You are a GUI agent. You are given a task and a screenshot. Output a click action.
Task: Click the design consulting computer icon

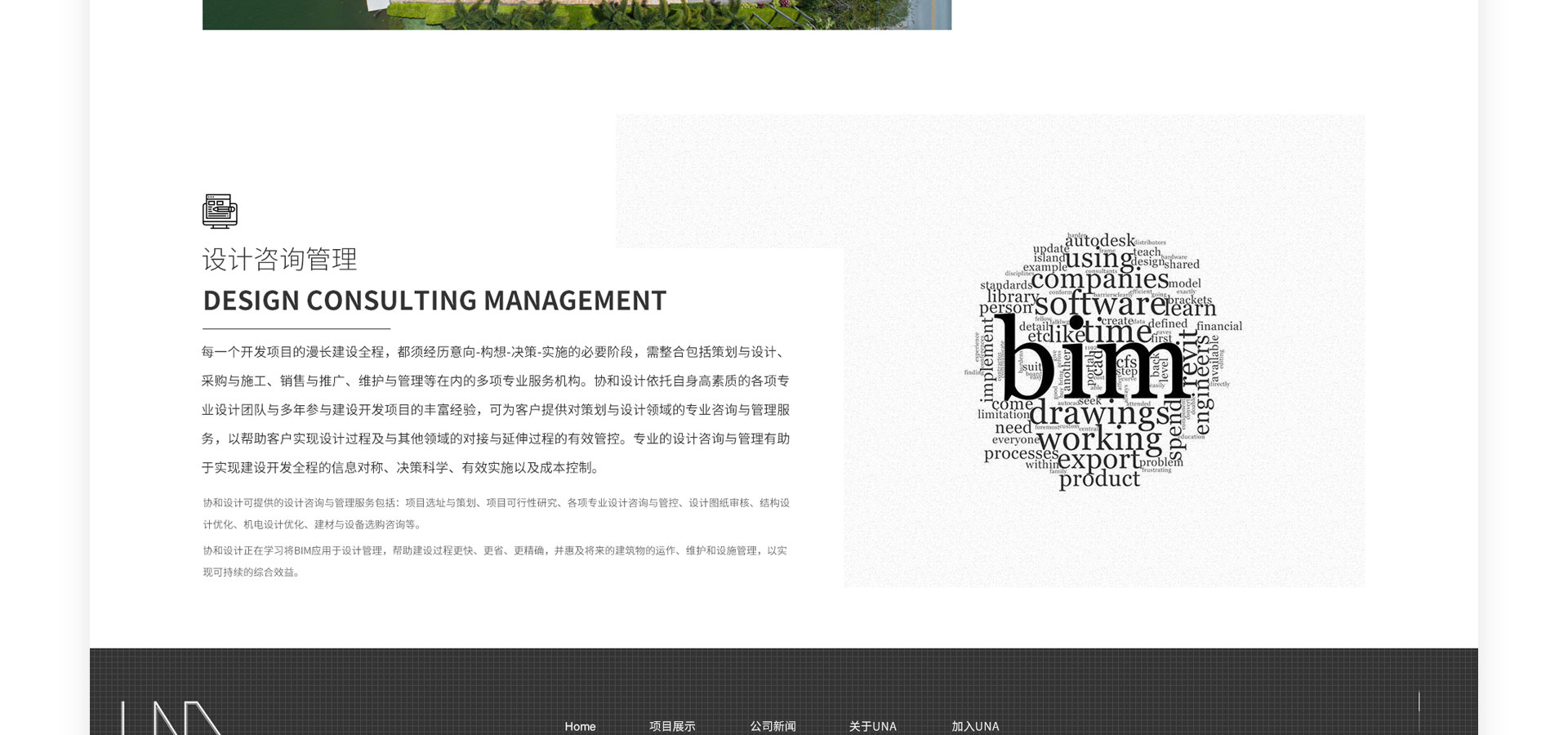(220, 211)
